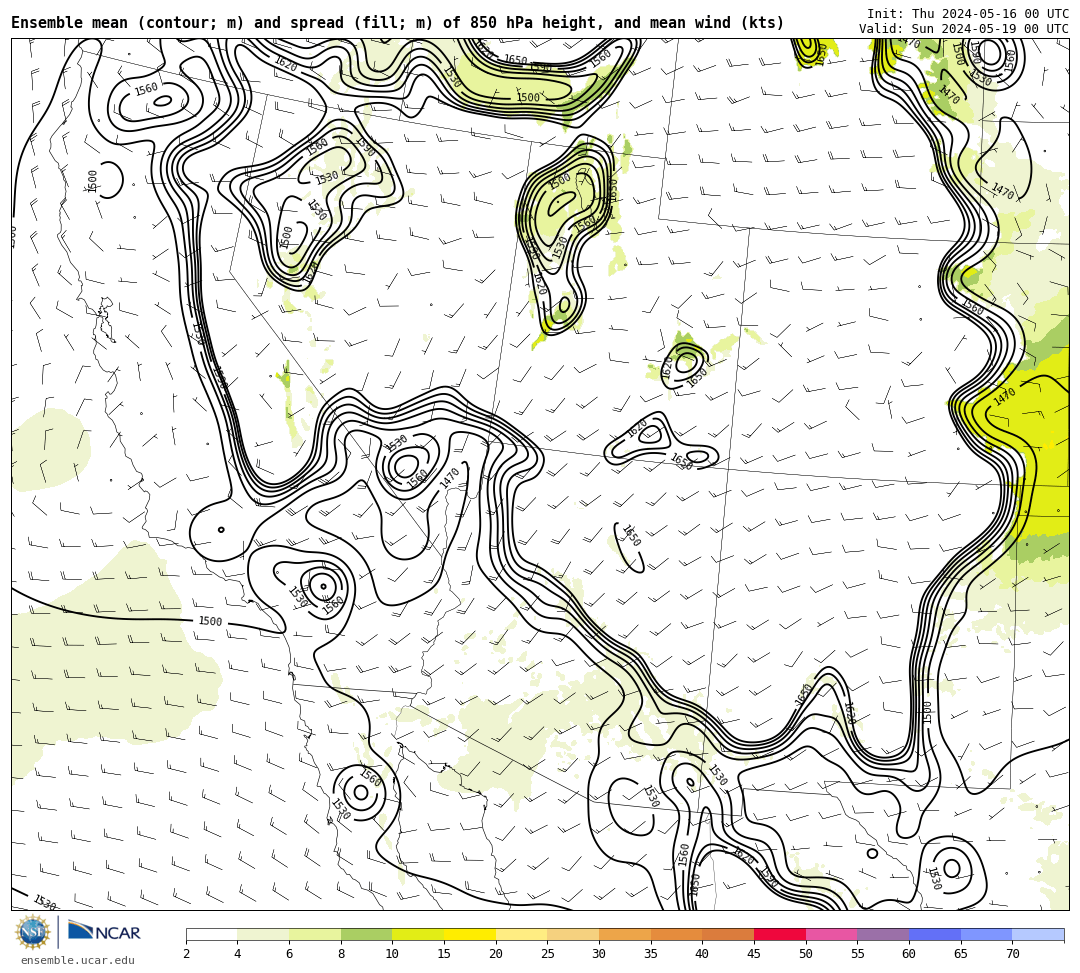Click the pale yellow 20-25 color bar segment

click(521, 934)
